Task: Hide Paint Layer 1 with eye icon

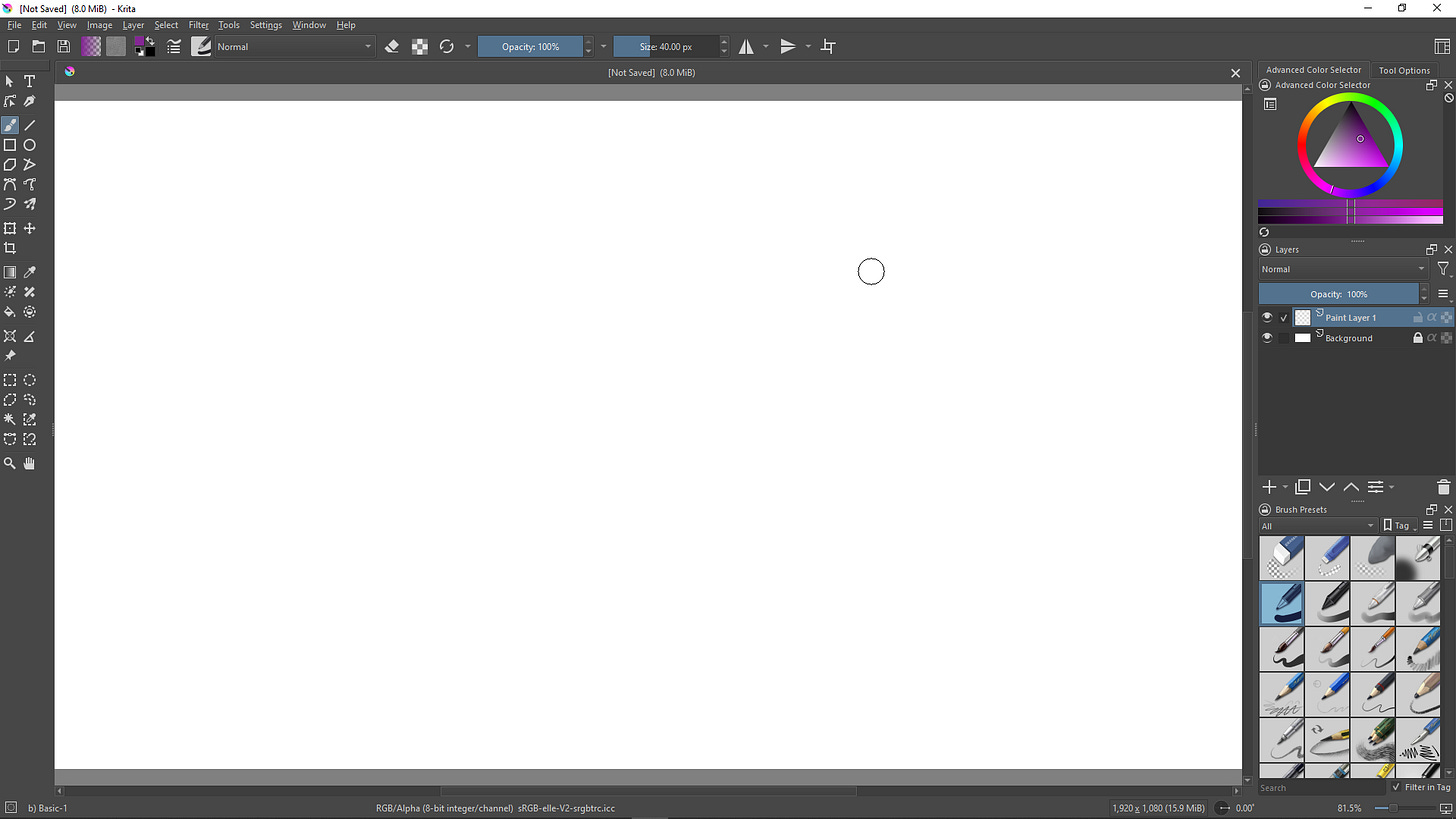Action: pos(1267,317)
